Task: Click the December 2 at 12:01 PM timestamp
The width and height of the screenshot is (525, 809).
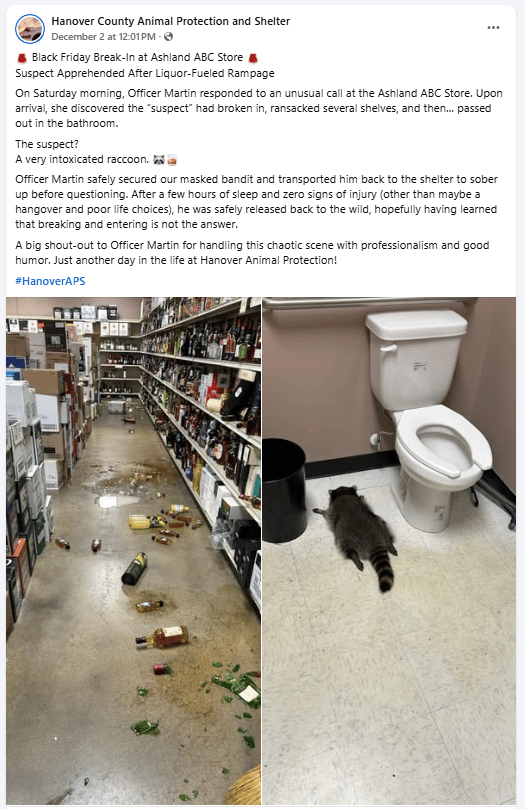Action: [x=103, y=37]
